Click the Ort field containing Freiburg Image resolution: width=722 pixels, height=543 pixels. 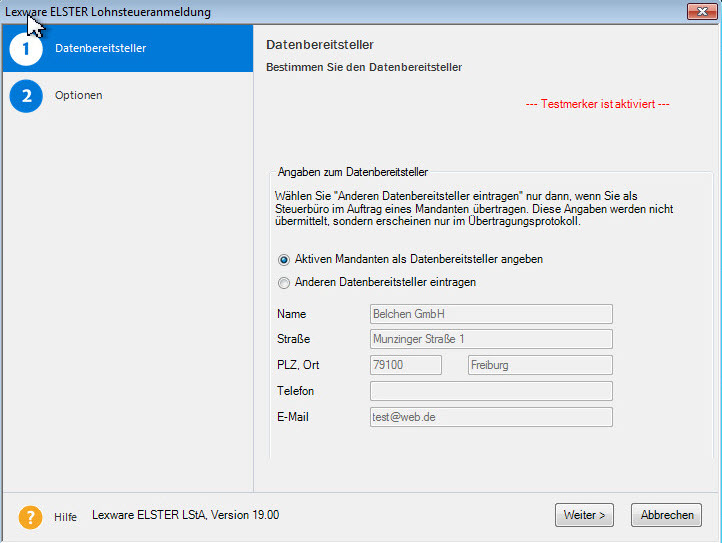coord(540,365)
